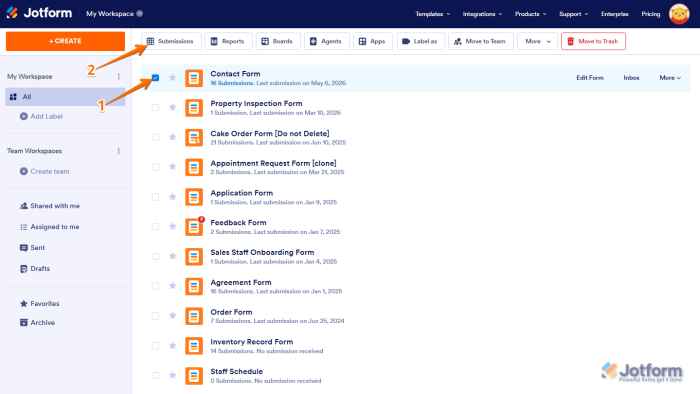Open the toolbar More dropdown
Viewport: 700px width, 394px height.
pyautogui.click(x=538, y=41)
